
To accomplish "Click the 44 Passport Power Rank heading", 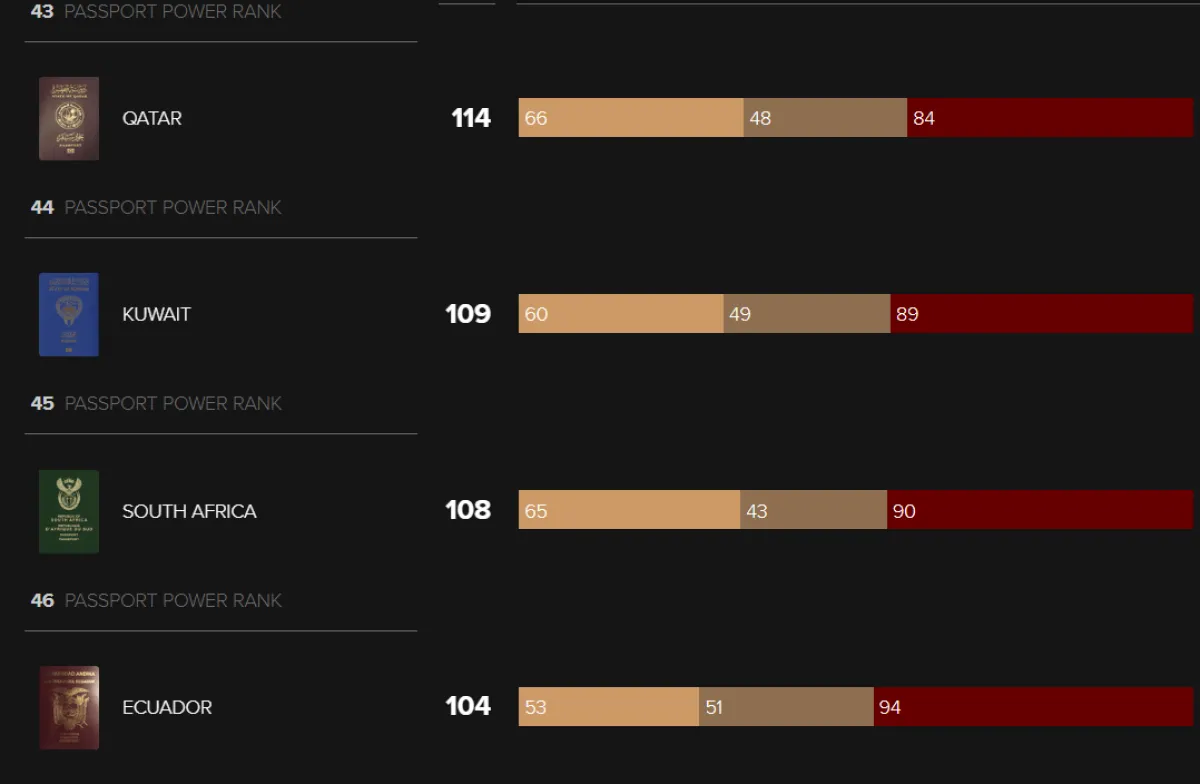I will 156,208.
